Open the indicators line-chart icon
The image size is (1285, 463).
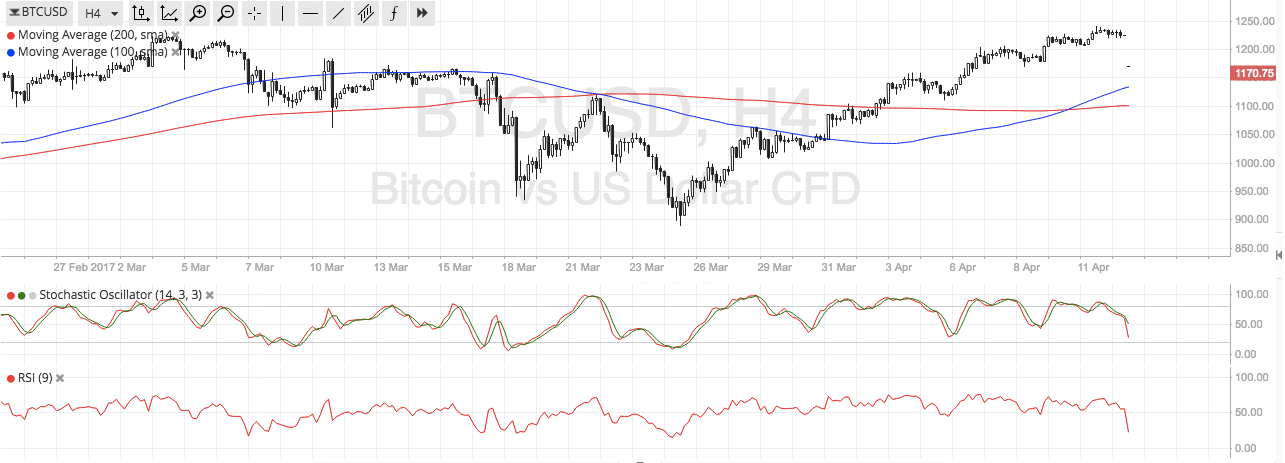pyautogui.click(x=170, y=13)
